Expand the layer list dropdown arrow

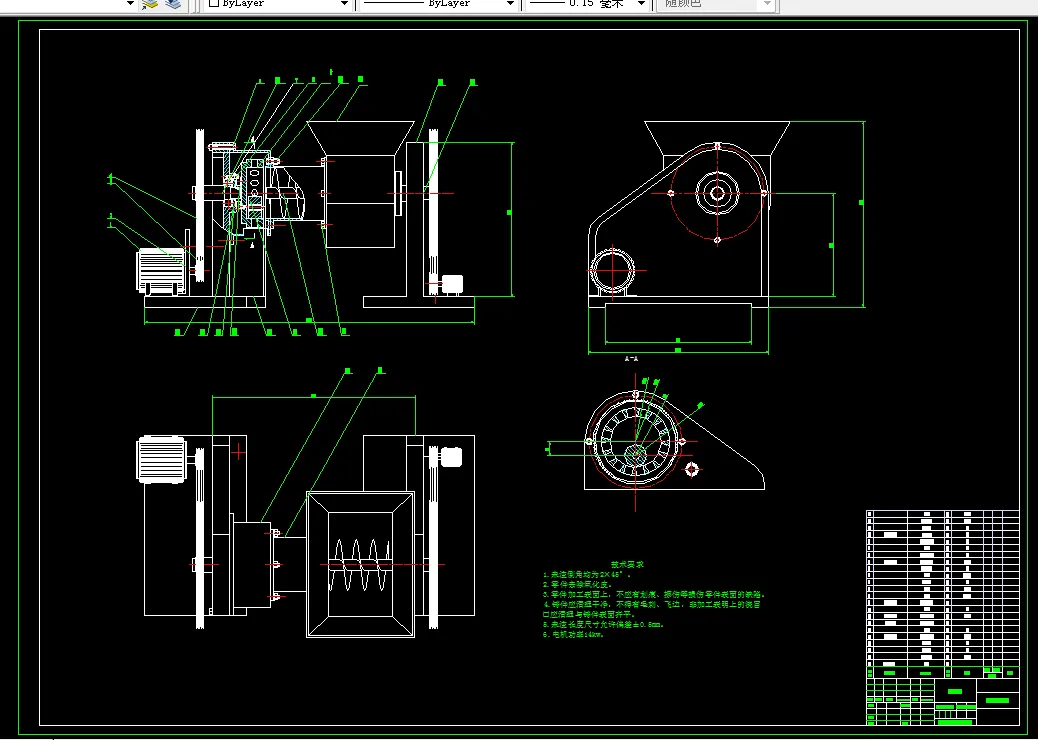[130, 4]
